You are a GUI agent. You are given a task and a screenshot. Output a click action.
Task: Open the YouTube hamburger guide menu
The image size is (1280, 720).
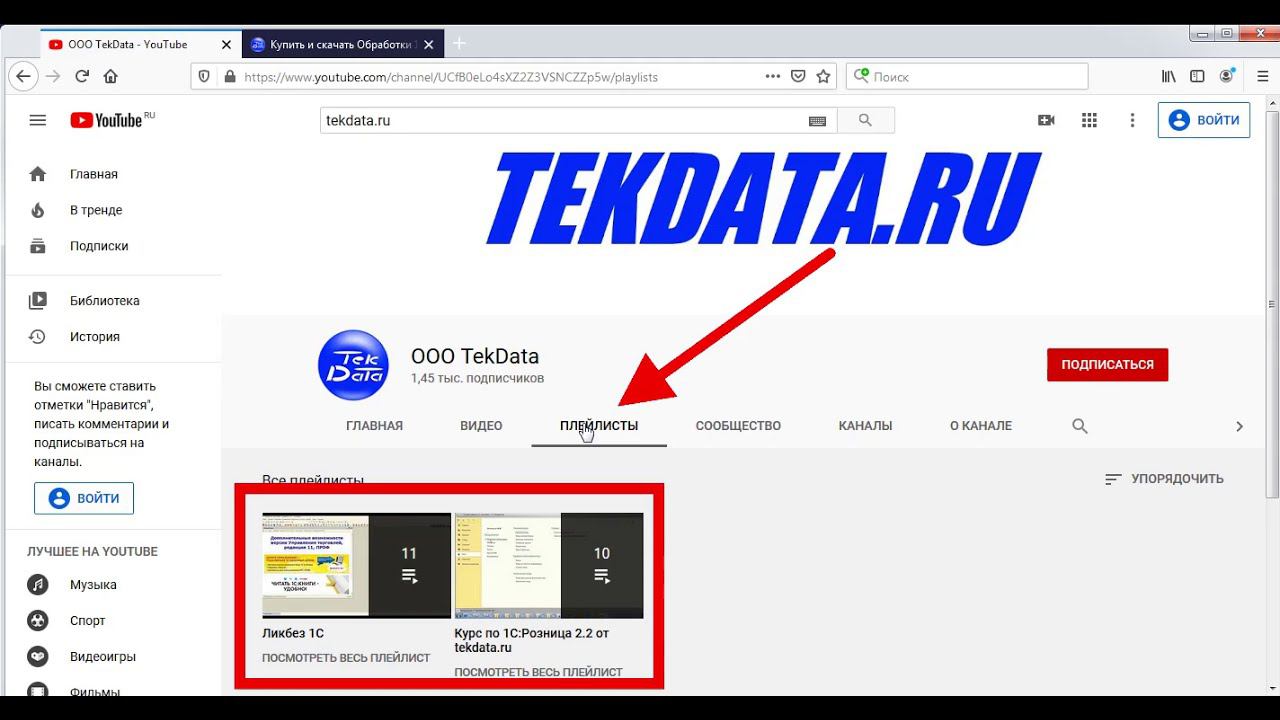click(38, 120)
